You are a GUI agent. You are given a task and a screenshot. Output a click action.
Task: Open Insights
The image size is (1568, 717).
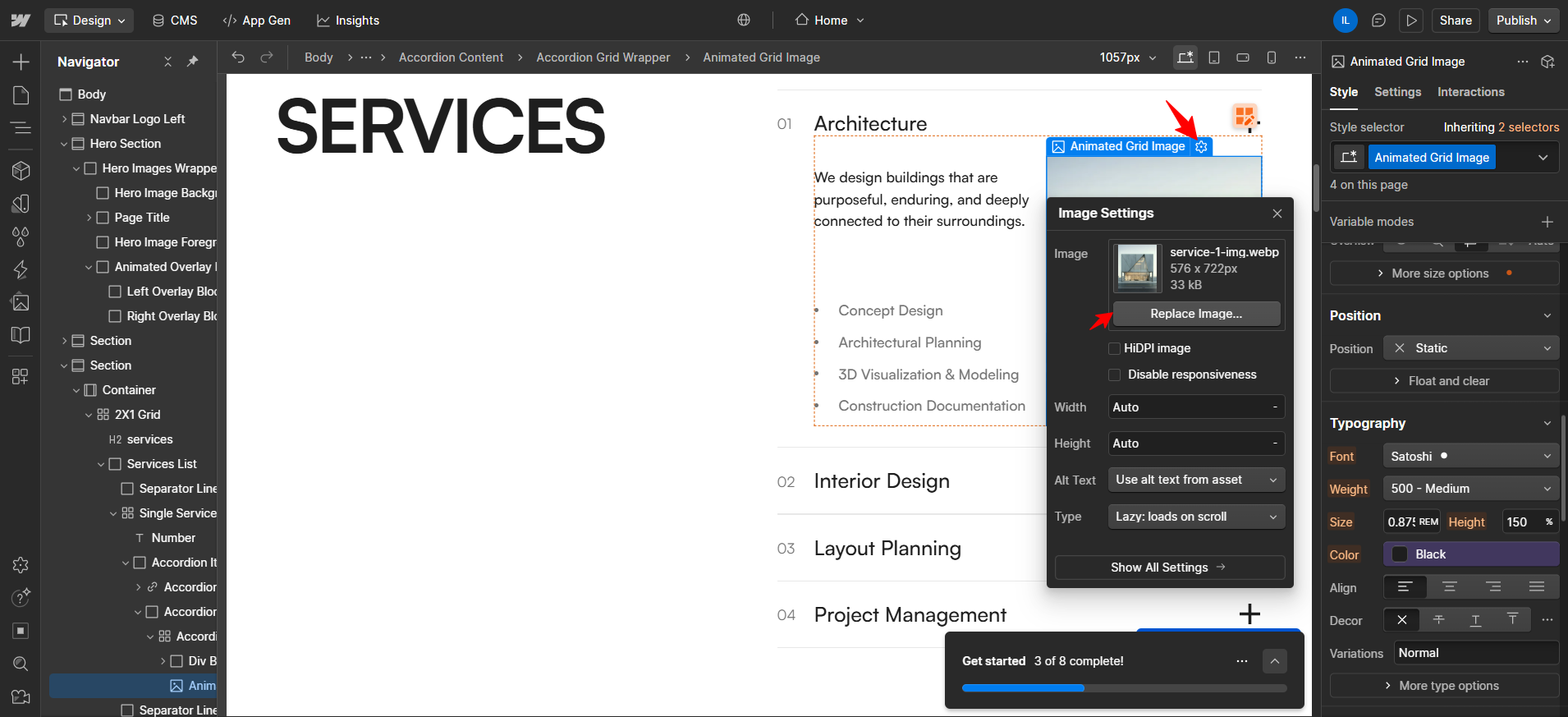348,21
